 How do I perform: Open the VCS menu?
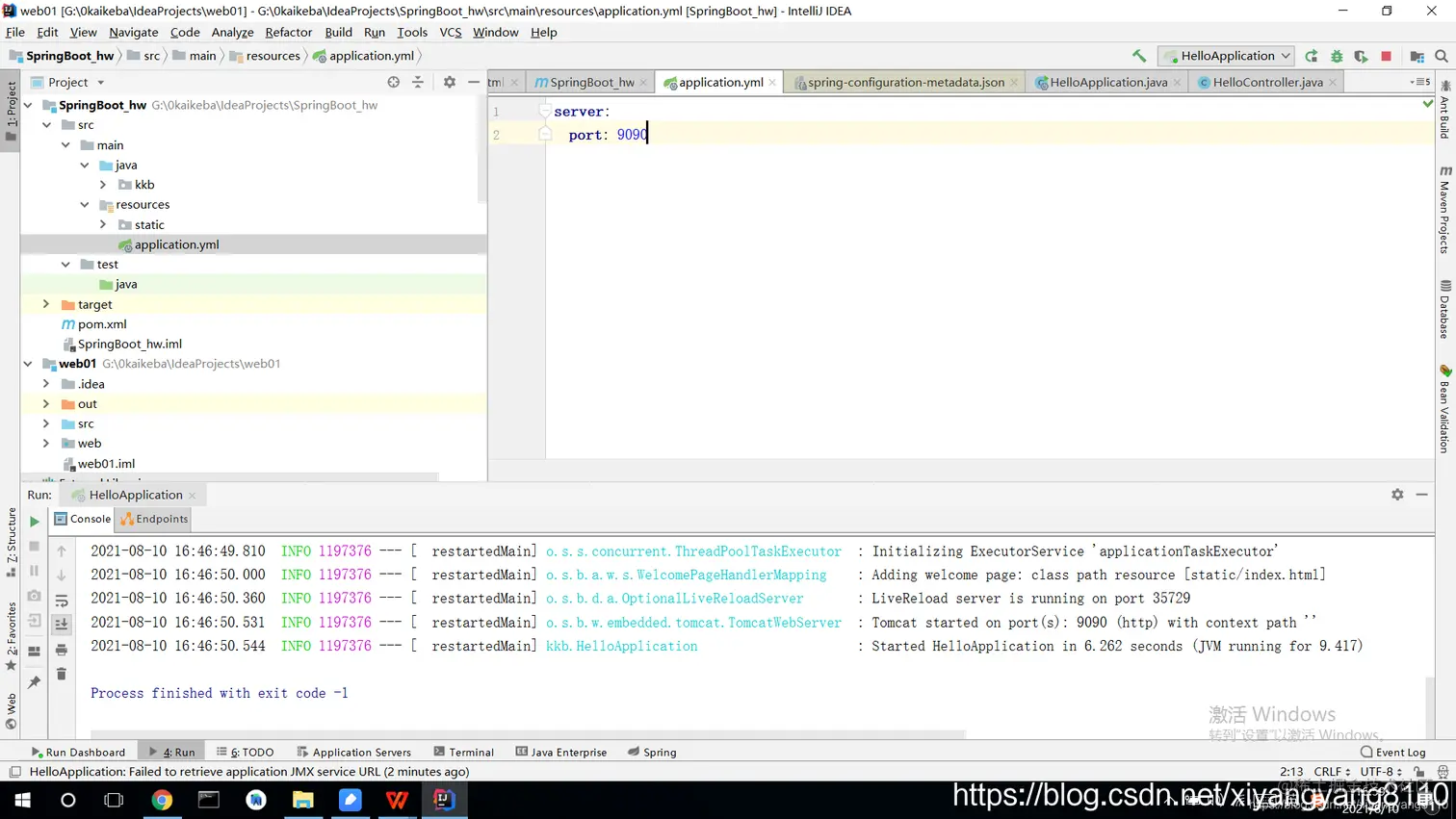point(450,32)
